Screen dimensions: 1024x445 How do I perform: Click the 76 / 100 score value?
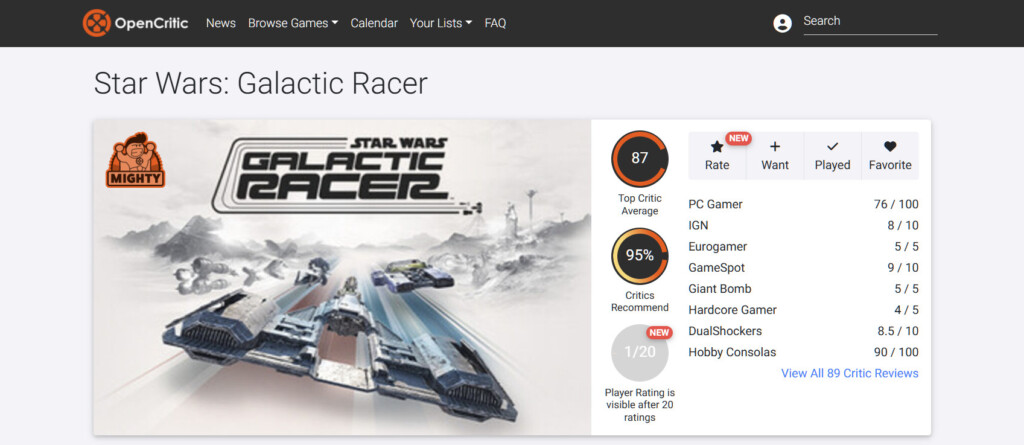coord(896,205)
